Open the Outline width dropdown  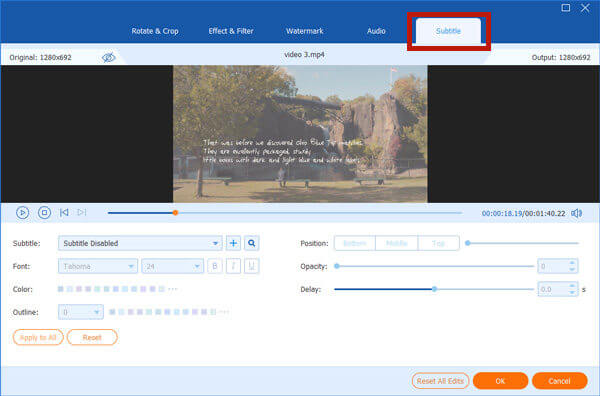(81, 312)
